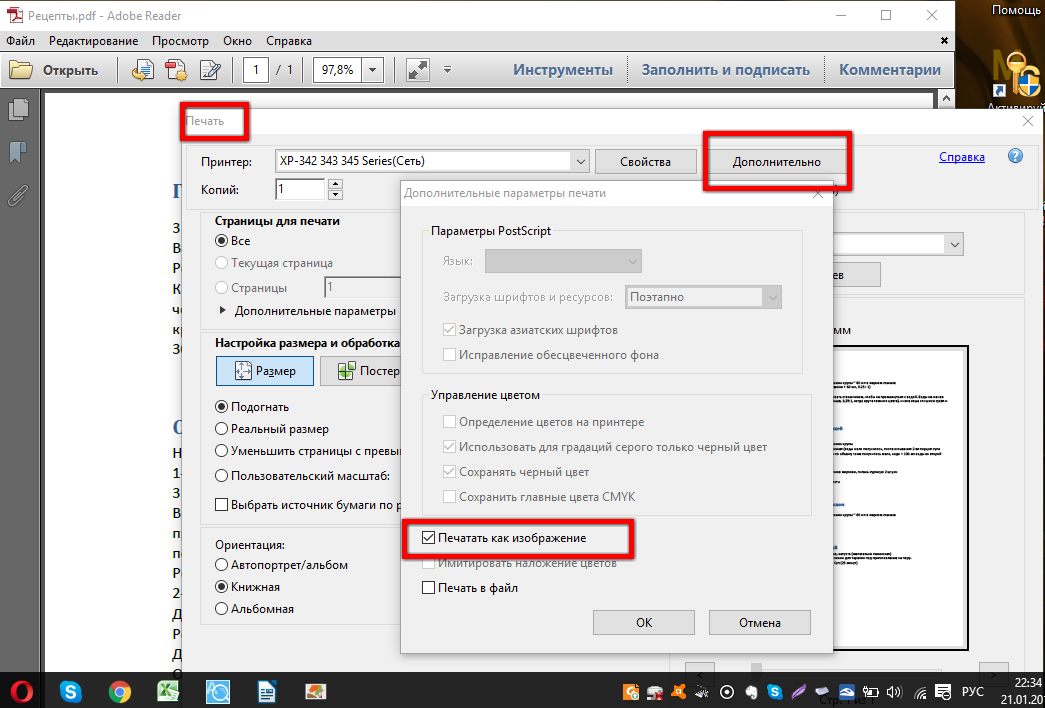Click 'Отмена' in advanced print settings
The image size is (1045, 708).
coord(760,623)
